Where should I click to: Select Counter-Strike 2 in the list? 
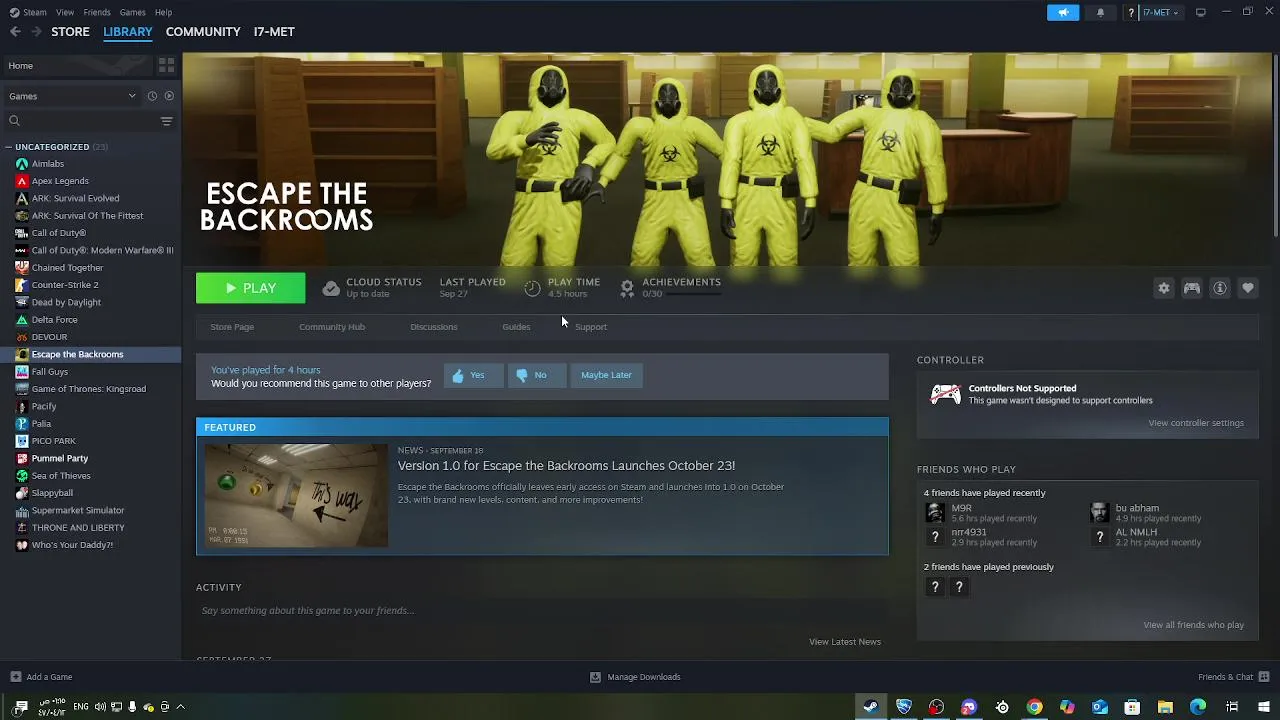(x=65, y=285)
